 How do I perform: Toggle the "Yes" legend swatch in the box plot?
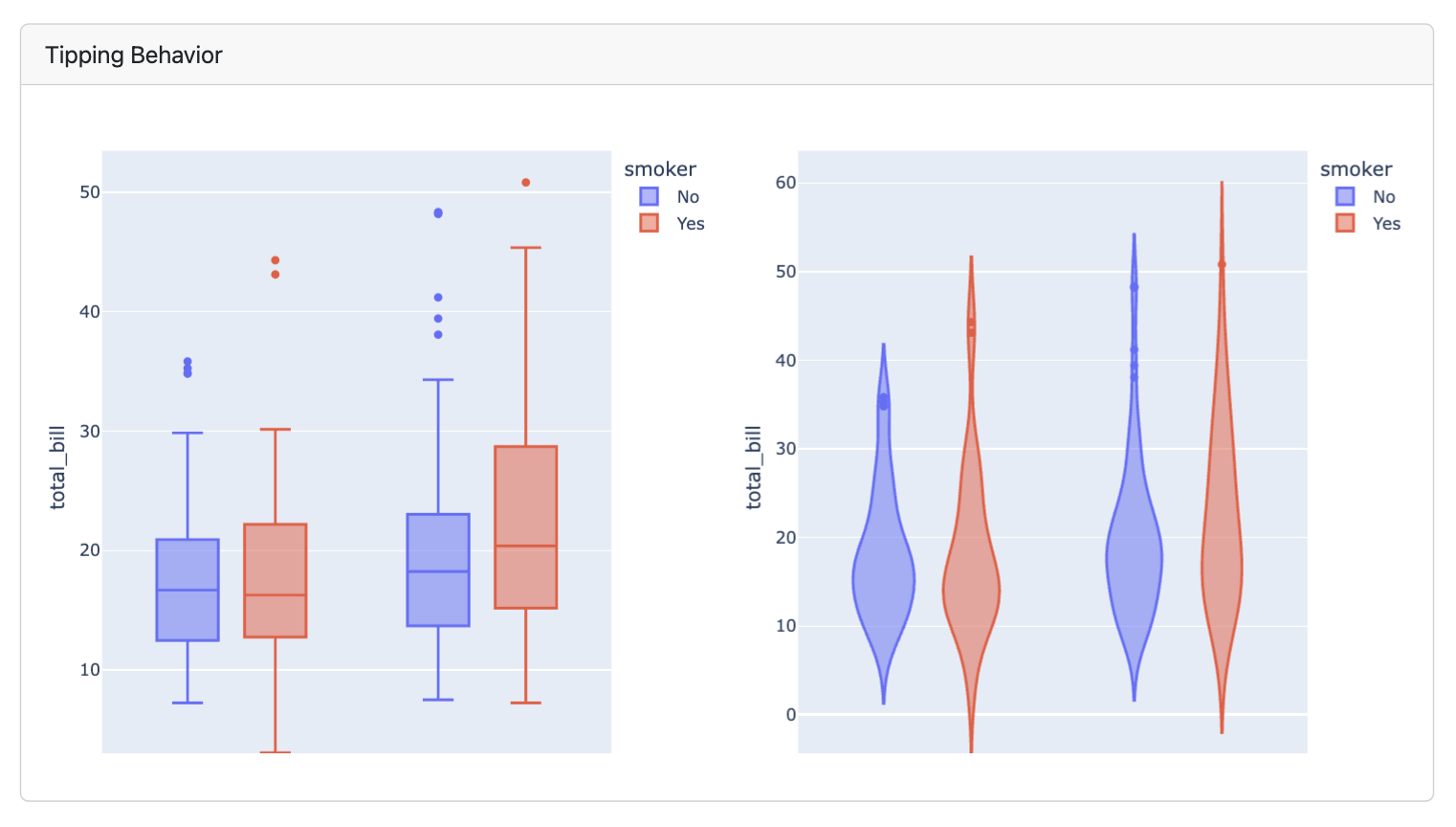tap(649, 223)
